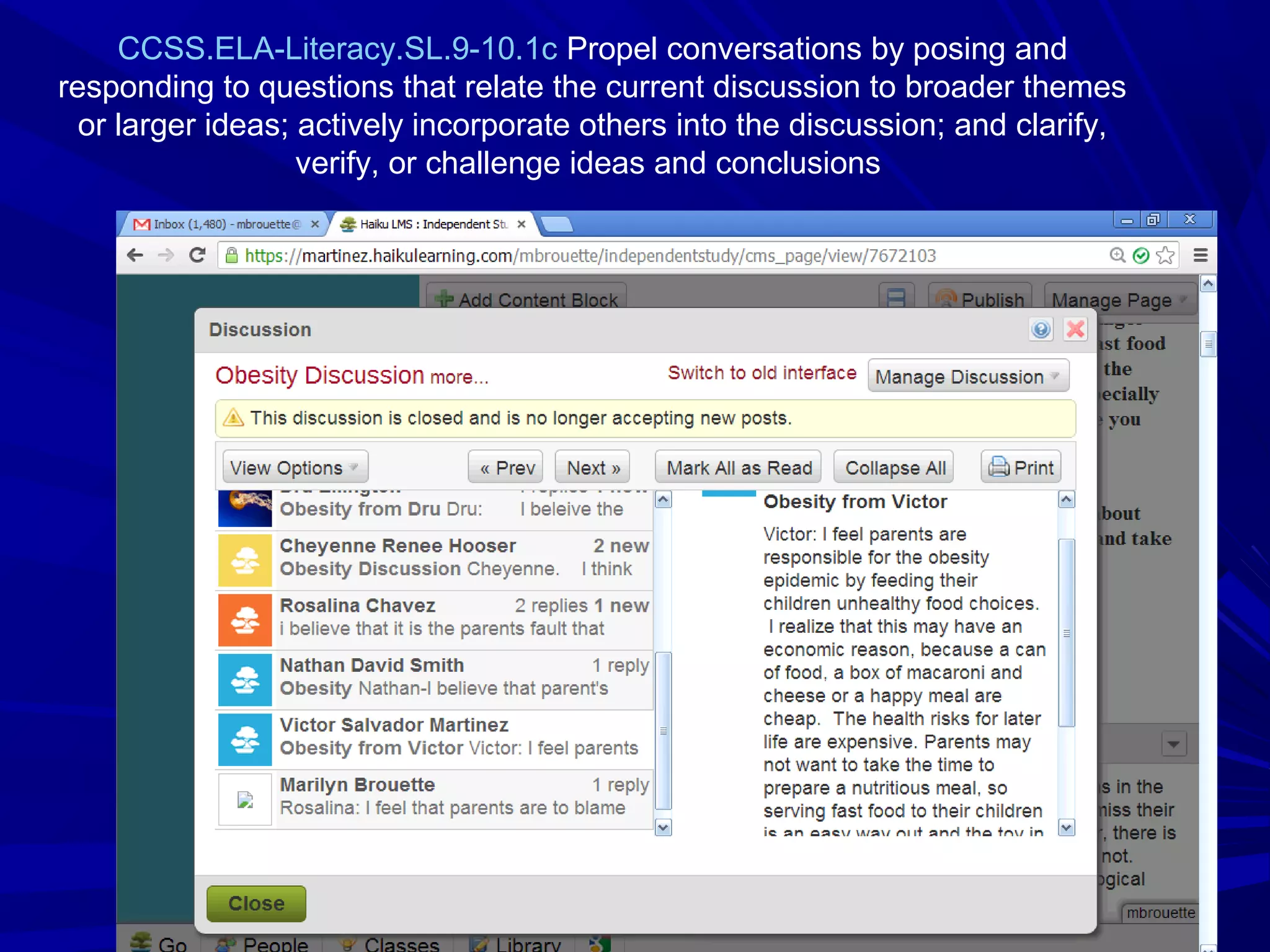Open the Manage Discussion dropdown

[969, 376]
